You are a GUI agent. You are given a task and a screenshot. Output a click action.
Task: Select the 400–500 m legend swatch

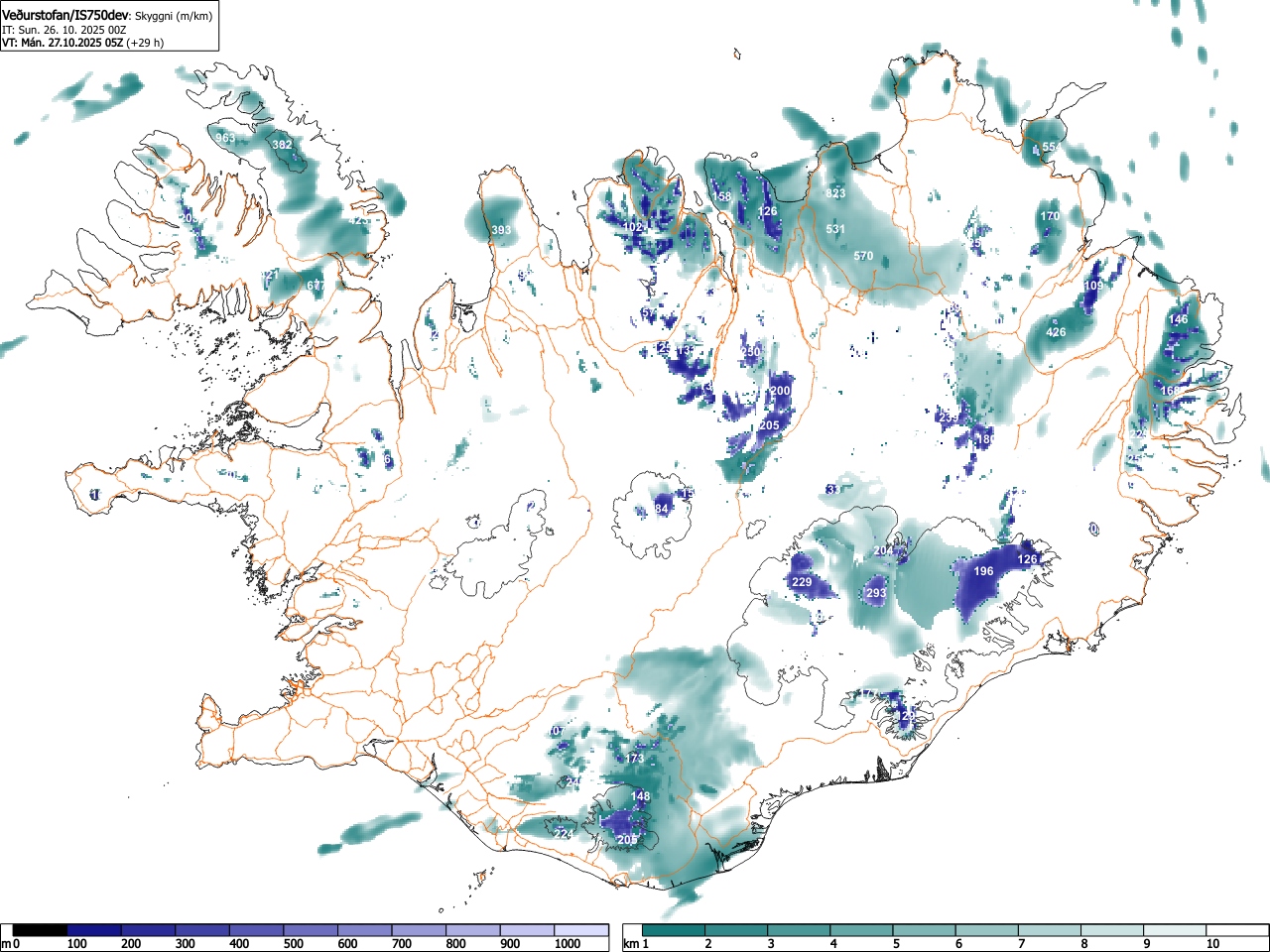pos(257,930)
